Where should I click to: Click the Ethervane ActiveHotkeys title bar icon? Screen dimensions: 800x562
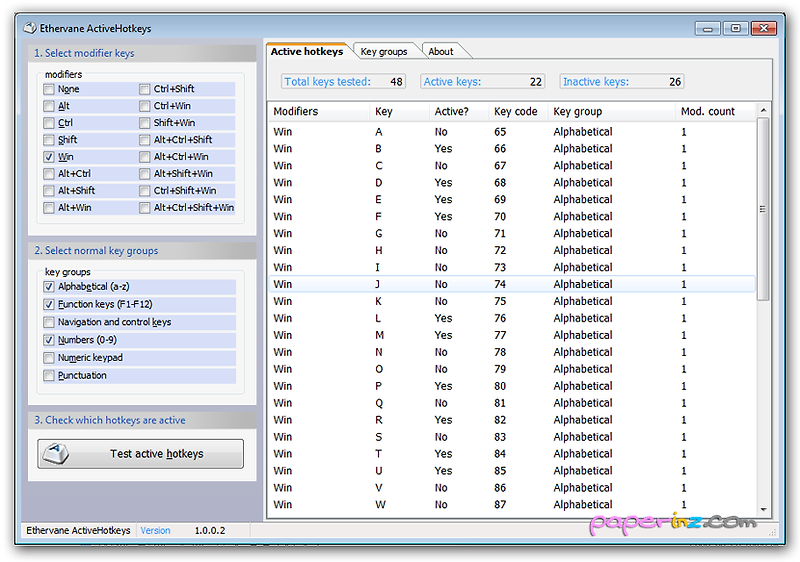(30, 28)
